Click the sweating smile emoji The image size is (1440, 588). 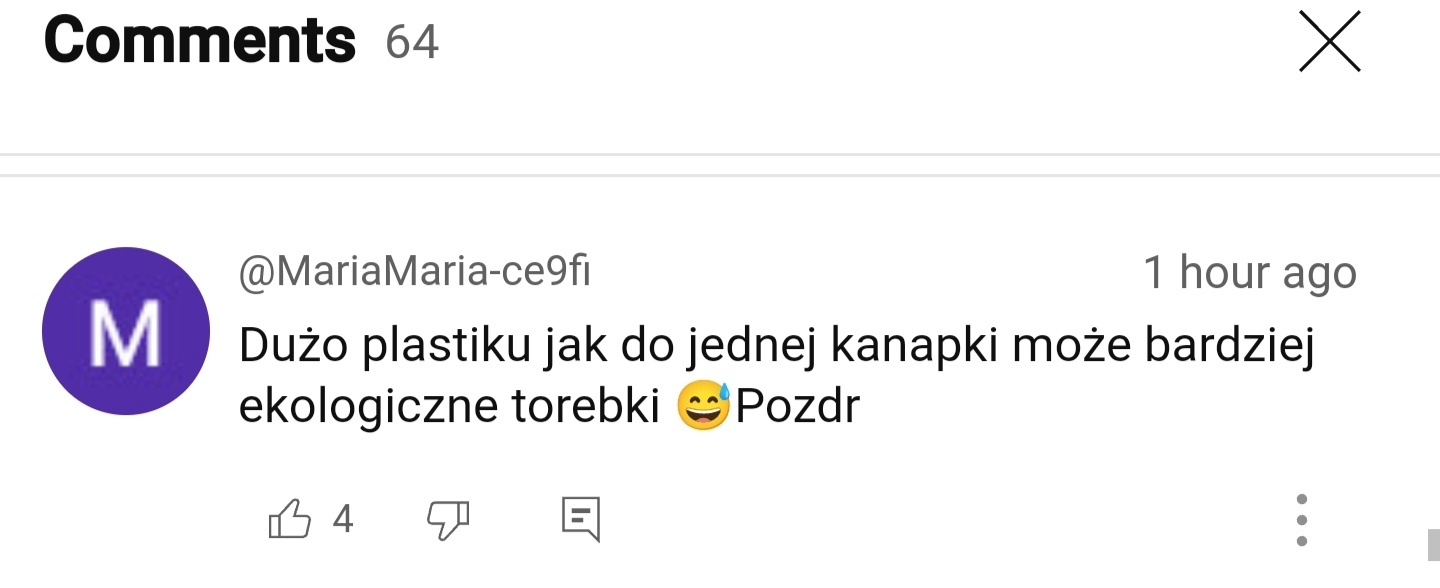click(x=704, y=407)
